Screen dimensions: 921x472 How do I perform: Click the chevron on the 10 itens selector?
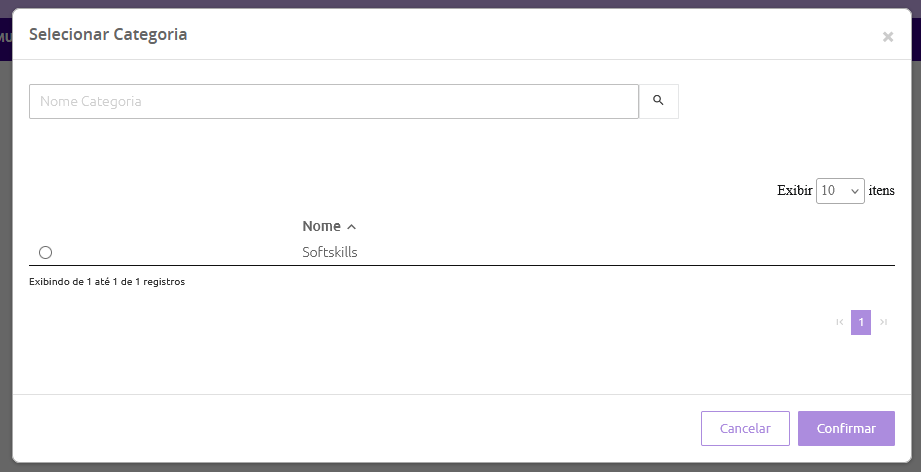click(854, 190)
